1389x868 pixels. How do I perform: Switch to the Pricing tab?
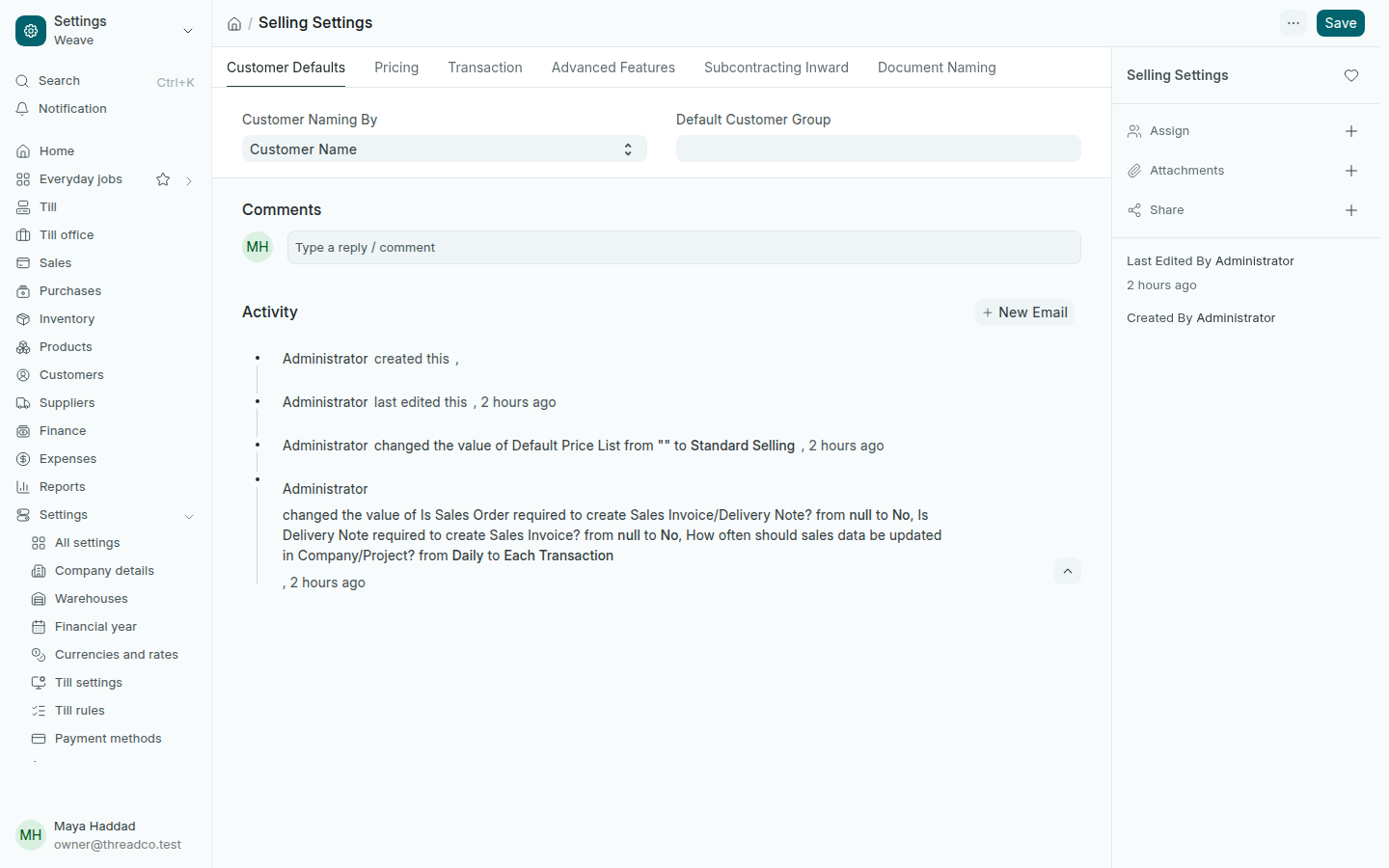click(396, 68)
